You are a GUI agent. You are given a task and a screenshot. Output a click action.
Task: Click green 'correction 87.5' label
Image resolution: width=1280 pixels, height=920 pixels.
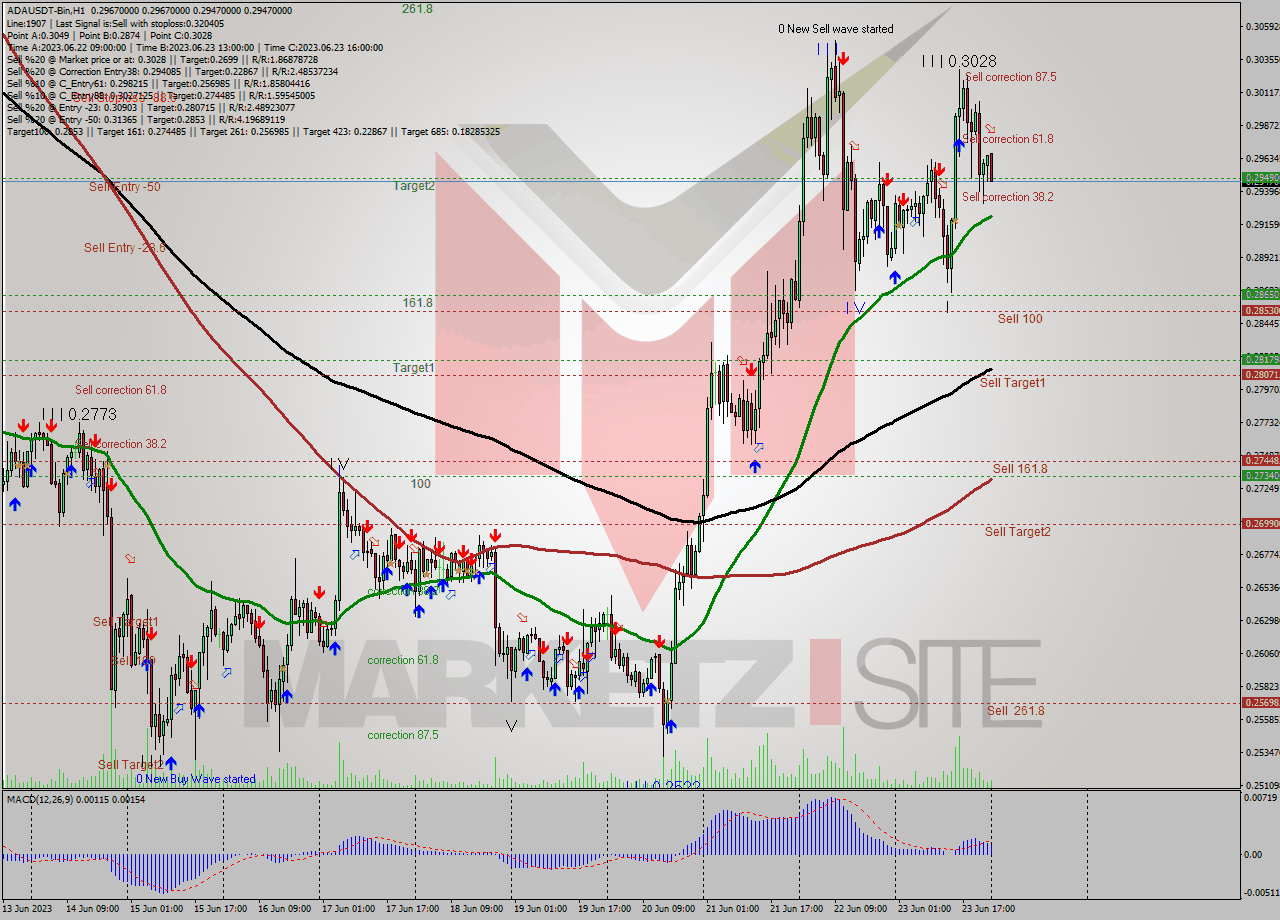pyautogui.click(x=403, y=735)
